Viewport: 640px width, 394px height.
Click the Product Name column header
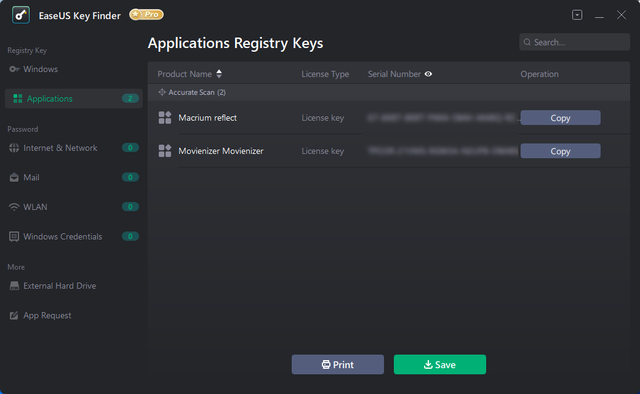pos(184,74)
